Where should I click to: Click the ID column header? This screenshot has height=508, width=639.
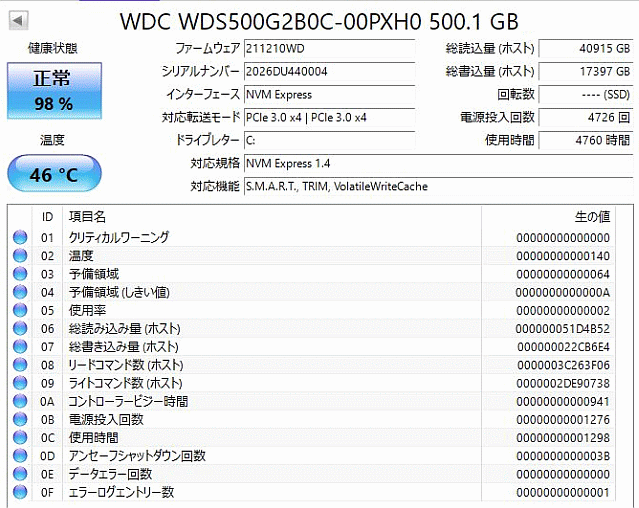coord(47,217)
